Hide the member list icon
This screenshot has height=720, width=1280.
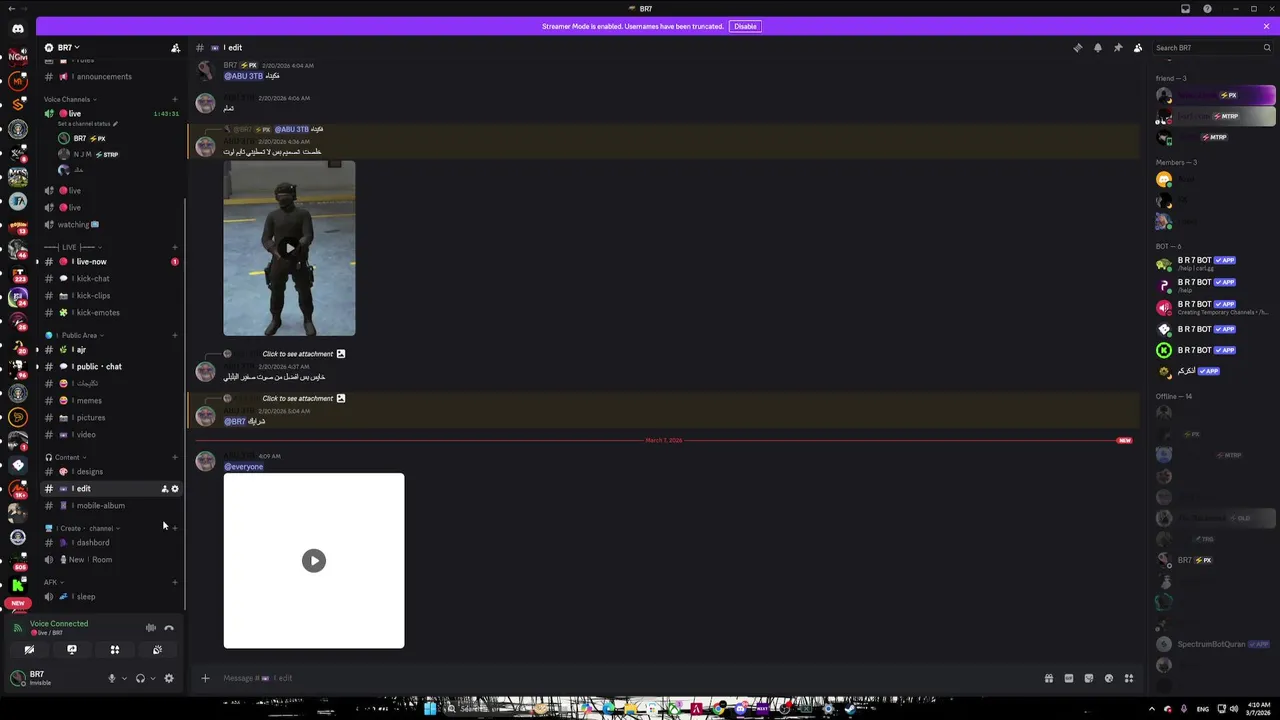(x=1137, y=48)
